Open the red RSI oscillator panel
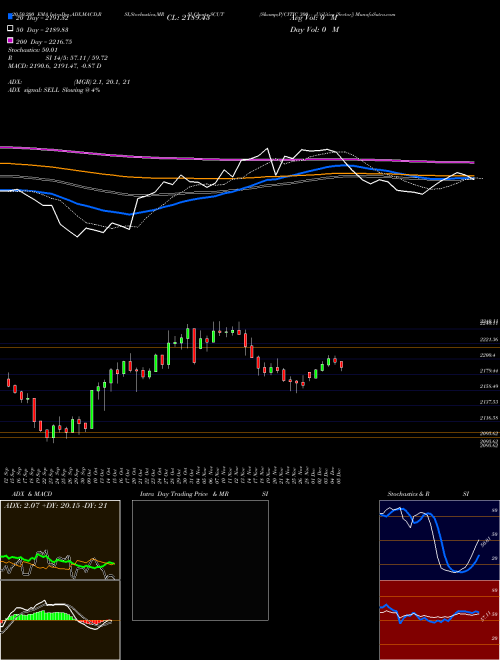500x660 pixels. click(439, 620)
